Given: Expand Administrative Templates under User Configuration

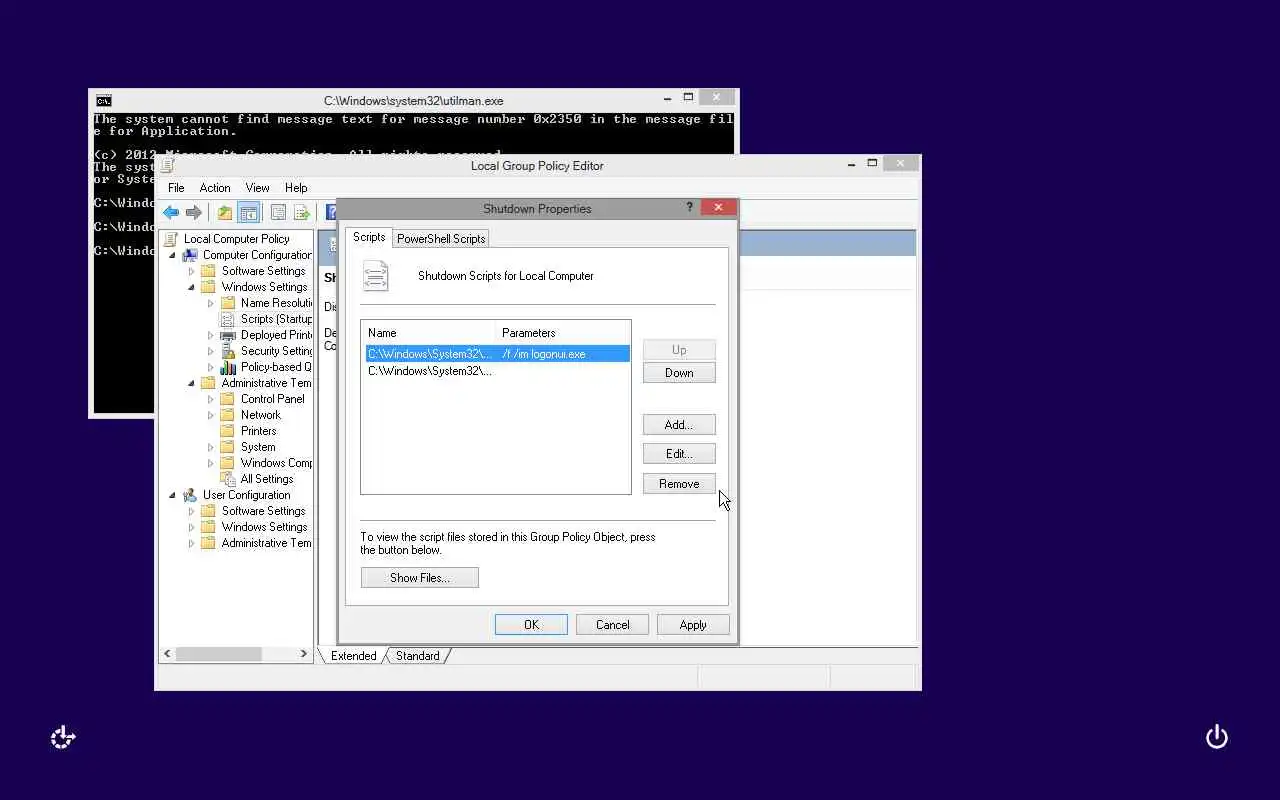Looking at the screenshot, I should click(x=191, y=543).
